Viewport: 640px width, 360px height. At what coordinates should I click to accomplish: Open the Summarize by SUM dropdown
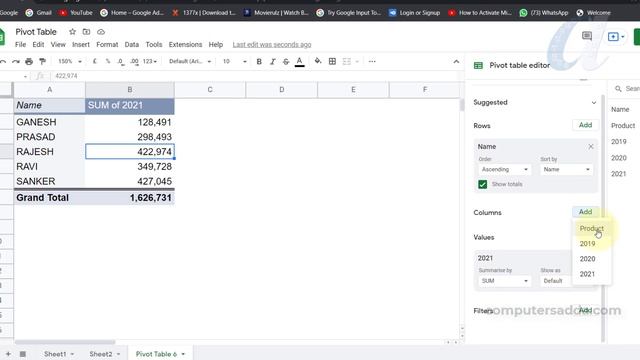pos(504,281)
